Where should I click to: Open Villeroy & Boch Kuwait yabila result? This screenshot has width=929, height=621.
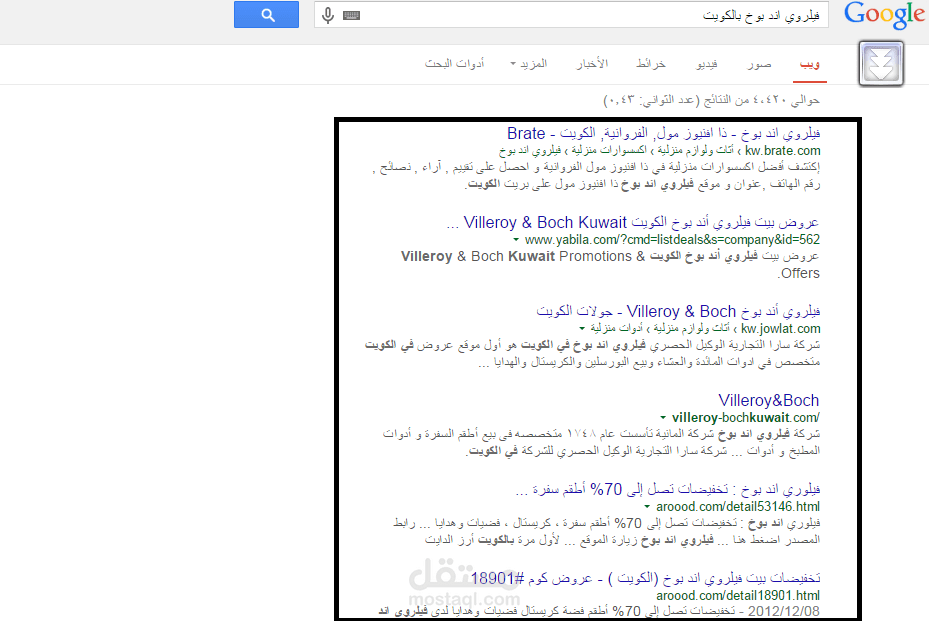(x=633, y=222)
